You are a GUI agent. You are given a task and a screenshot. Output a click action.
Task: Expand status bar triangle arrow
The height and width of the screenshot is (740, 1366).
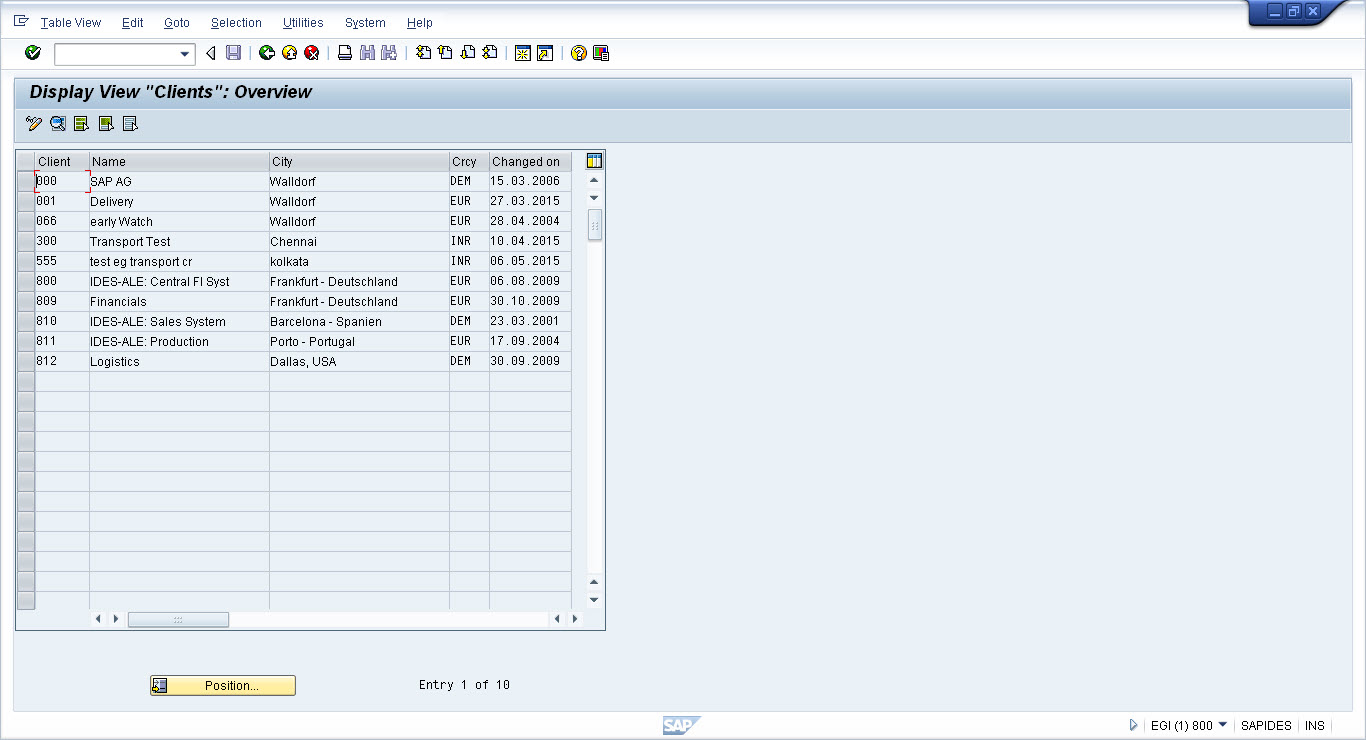tap(1133, 725)
